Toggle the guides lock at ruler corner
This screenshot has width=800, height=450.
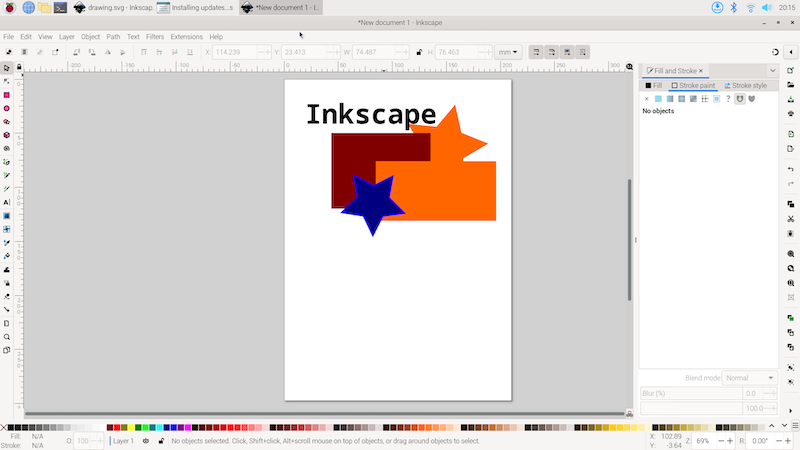tap(19, 67)
